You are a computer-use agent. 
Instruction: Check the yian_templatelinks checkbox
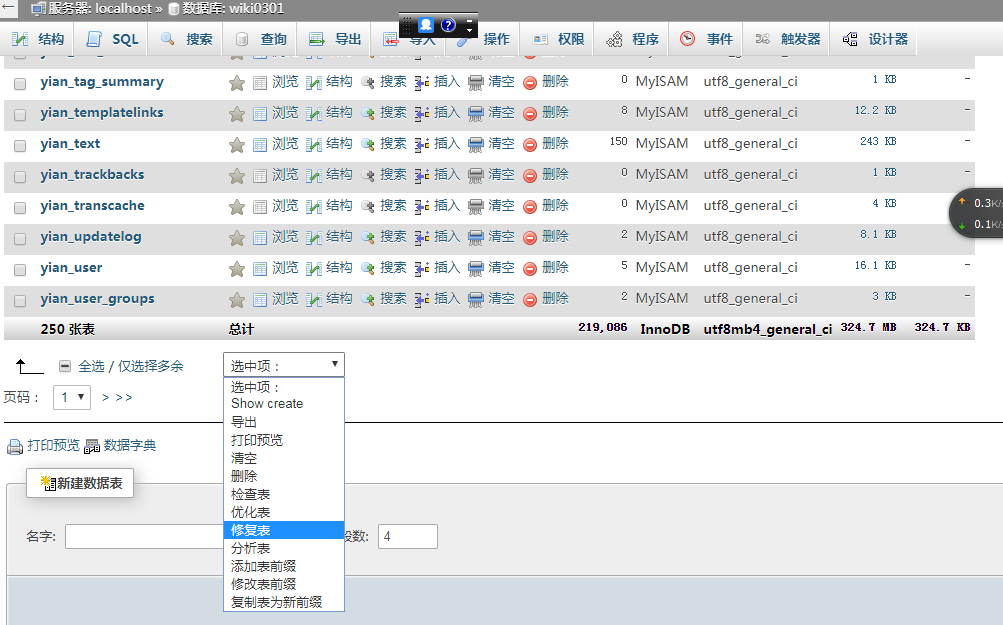coord(20,115)
